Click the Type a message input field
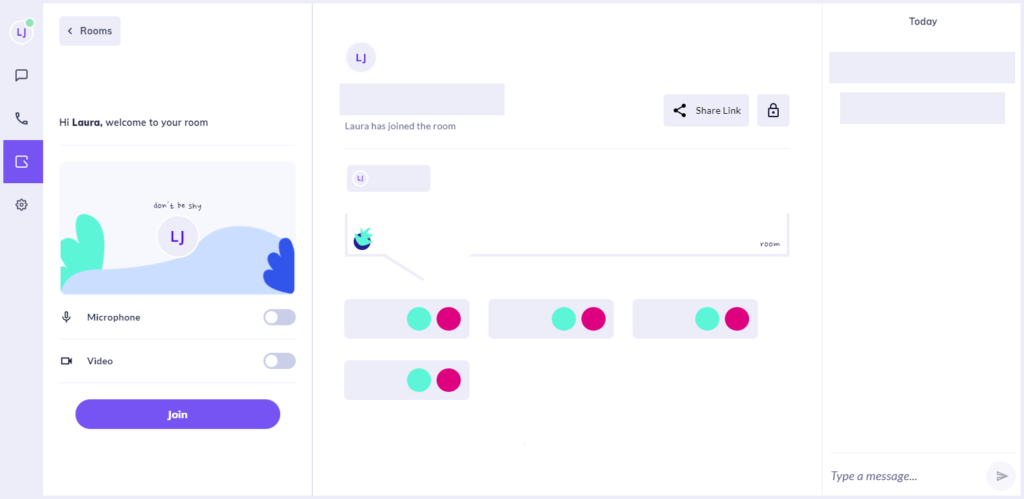 coord(906,476)
